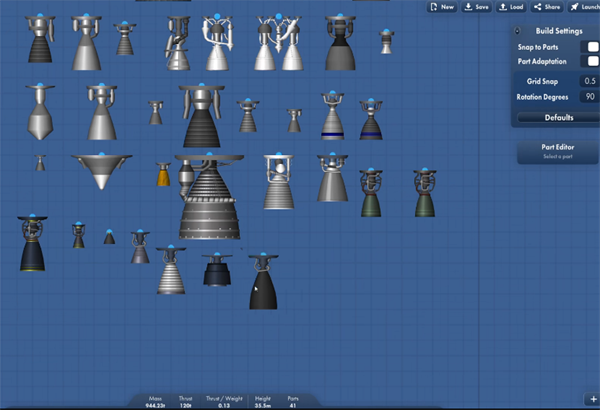Open the Rotation Degrees value 90
The height and width of the screenshot is (410, 600).
pos(590,97)
